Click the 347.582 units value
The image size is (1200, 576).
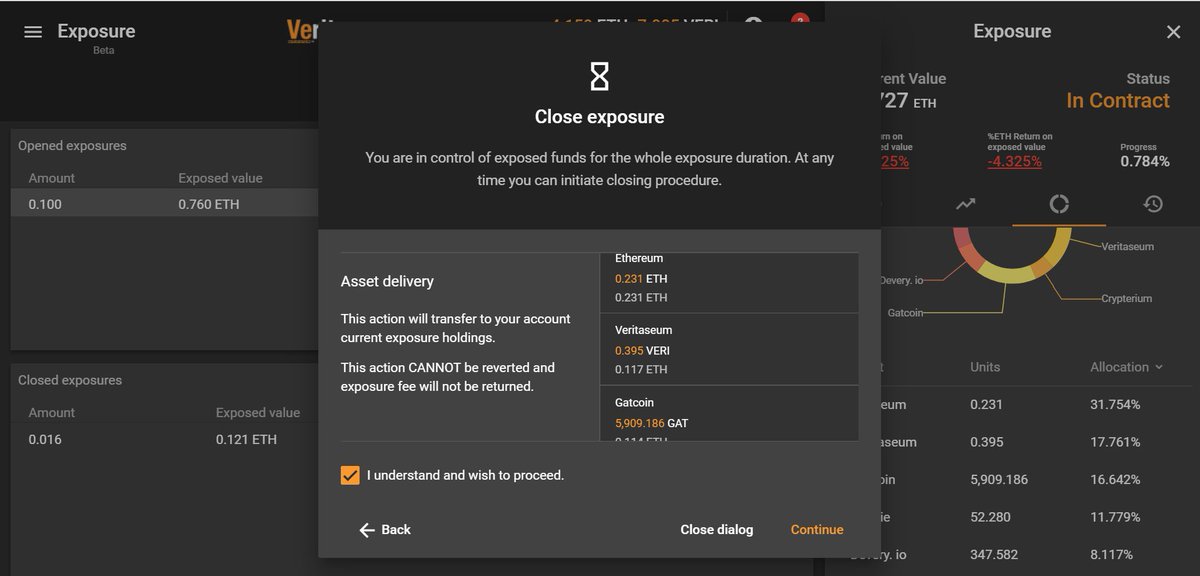pos(994,554)
